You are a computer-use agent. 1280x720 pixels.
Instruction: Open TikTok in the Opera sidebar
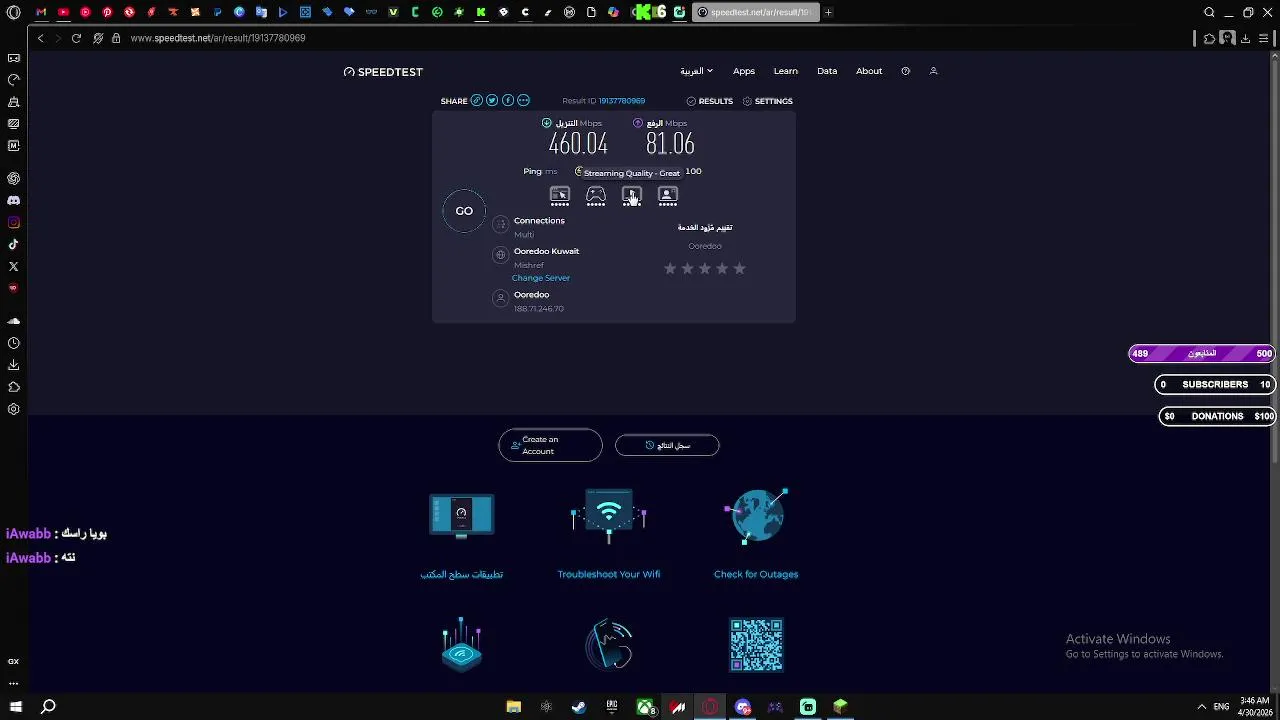[14, 245]
